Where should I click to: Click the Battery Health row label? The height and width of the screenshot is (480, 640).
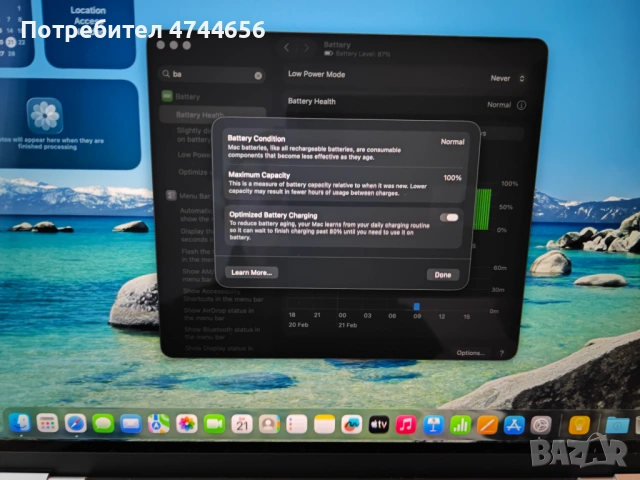(x=312, y=101)
